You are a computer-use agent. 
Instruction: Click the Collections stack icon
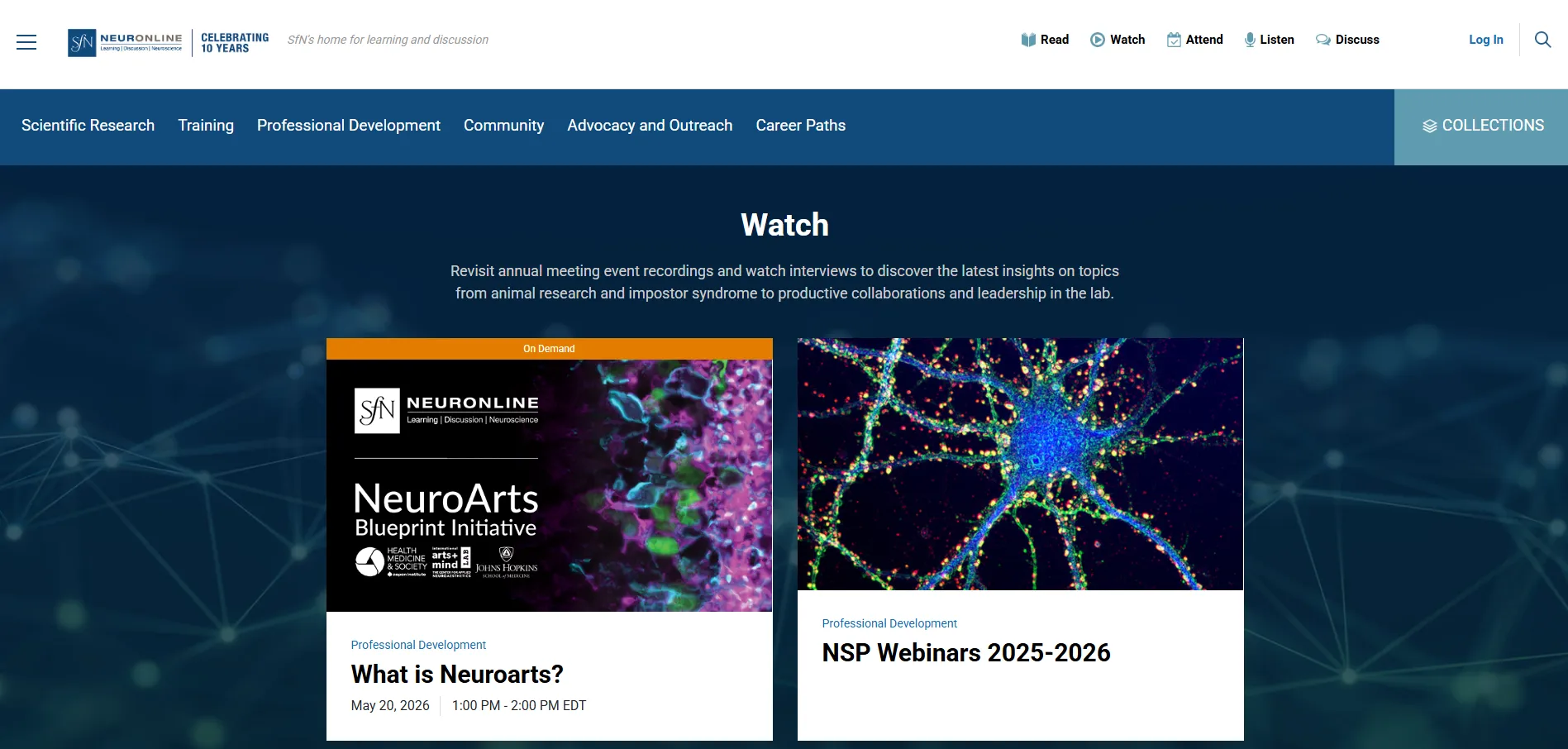point(1430,126)
